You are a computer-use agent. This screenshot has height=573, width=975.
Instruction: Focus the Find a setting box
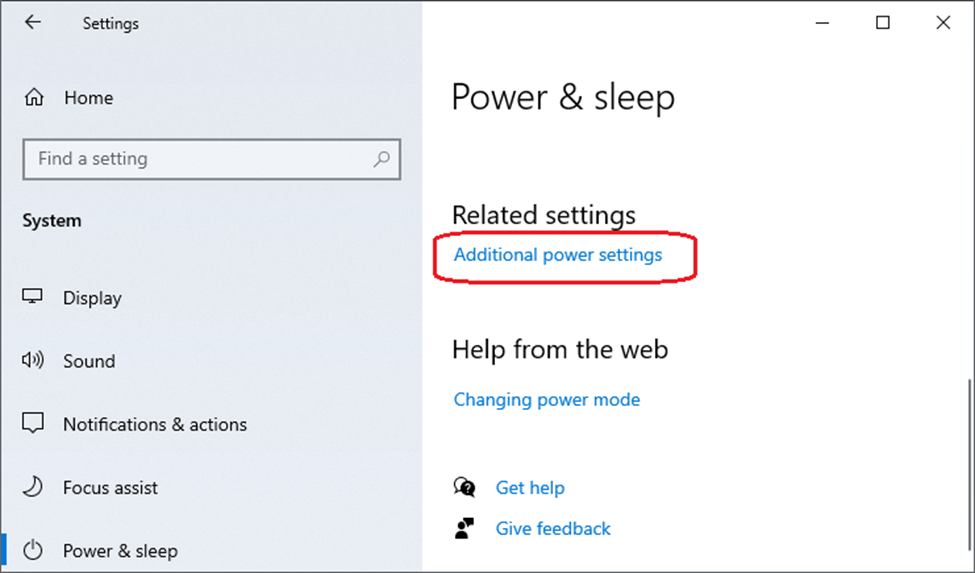[x=211, y=159]
